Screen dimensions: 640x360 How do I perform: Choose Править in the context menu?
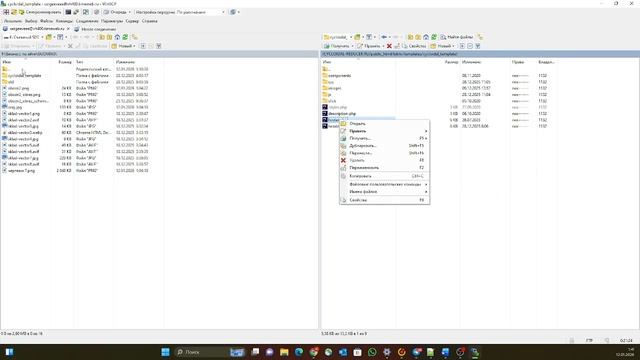[384, 131]
